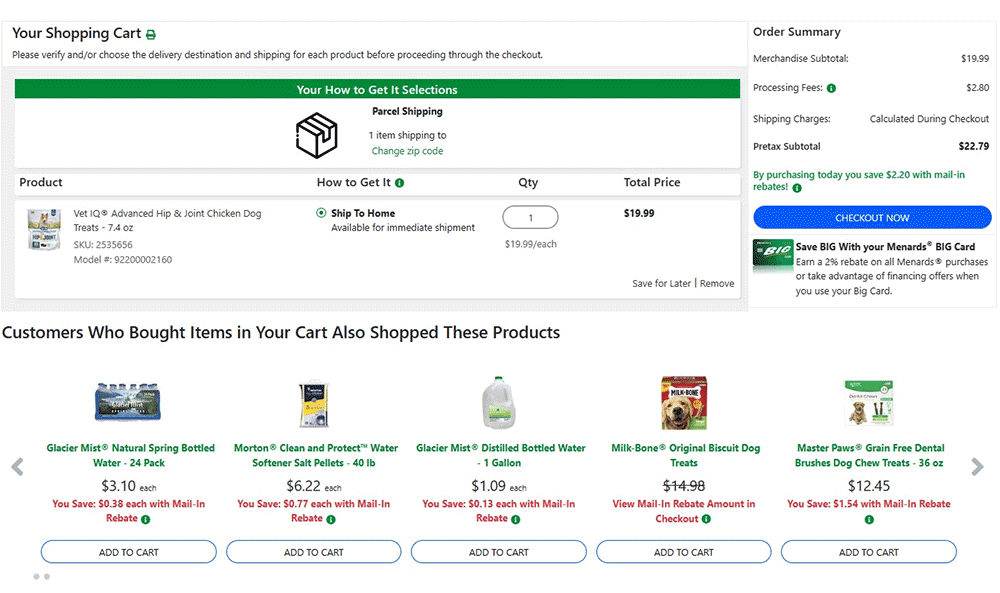Remove the Vet IQ treats from cart

point(717,284)
